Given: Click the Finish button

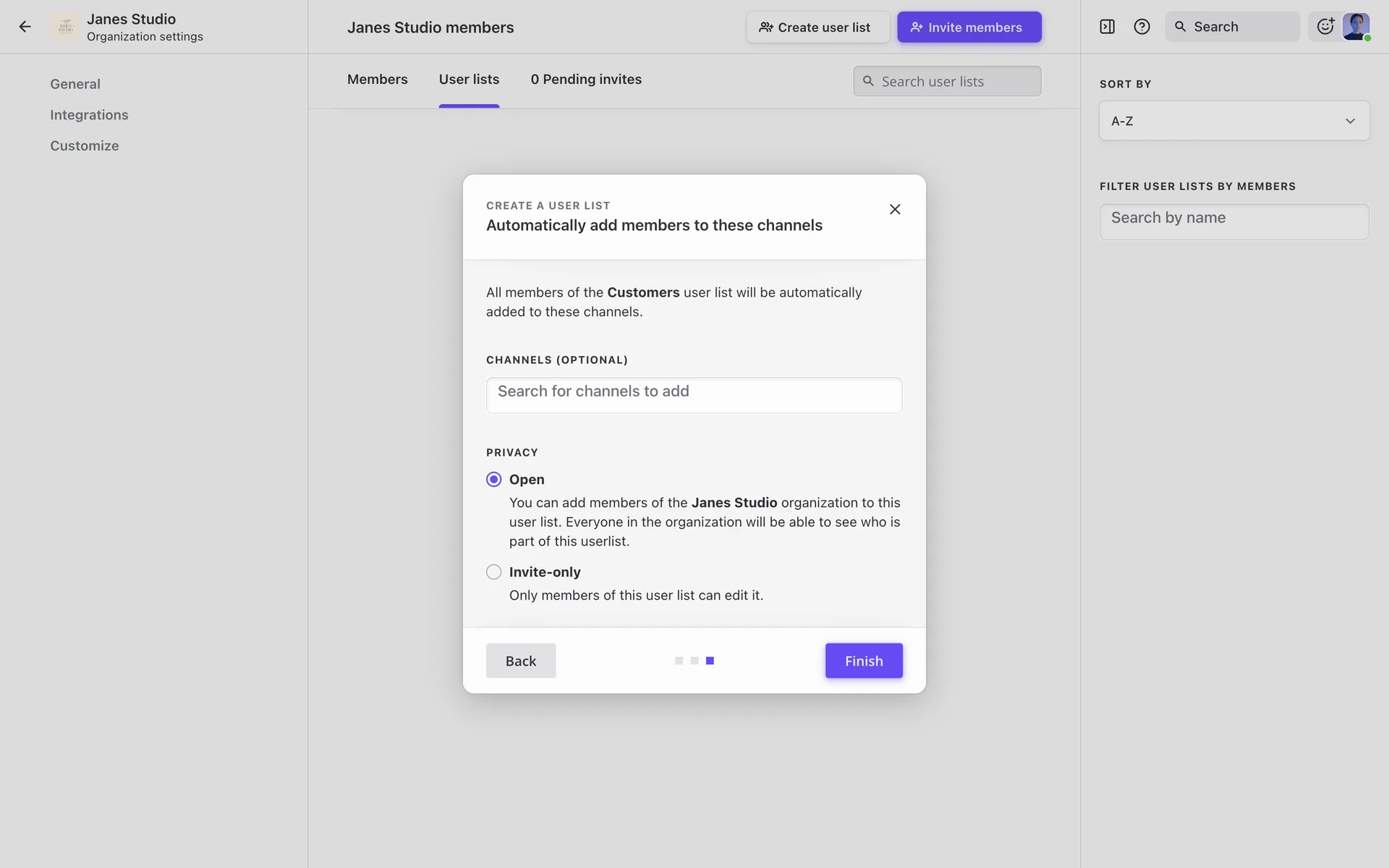Looking at the screenshot, I should coord(863,660).
